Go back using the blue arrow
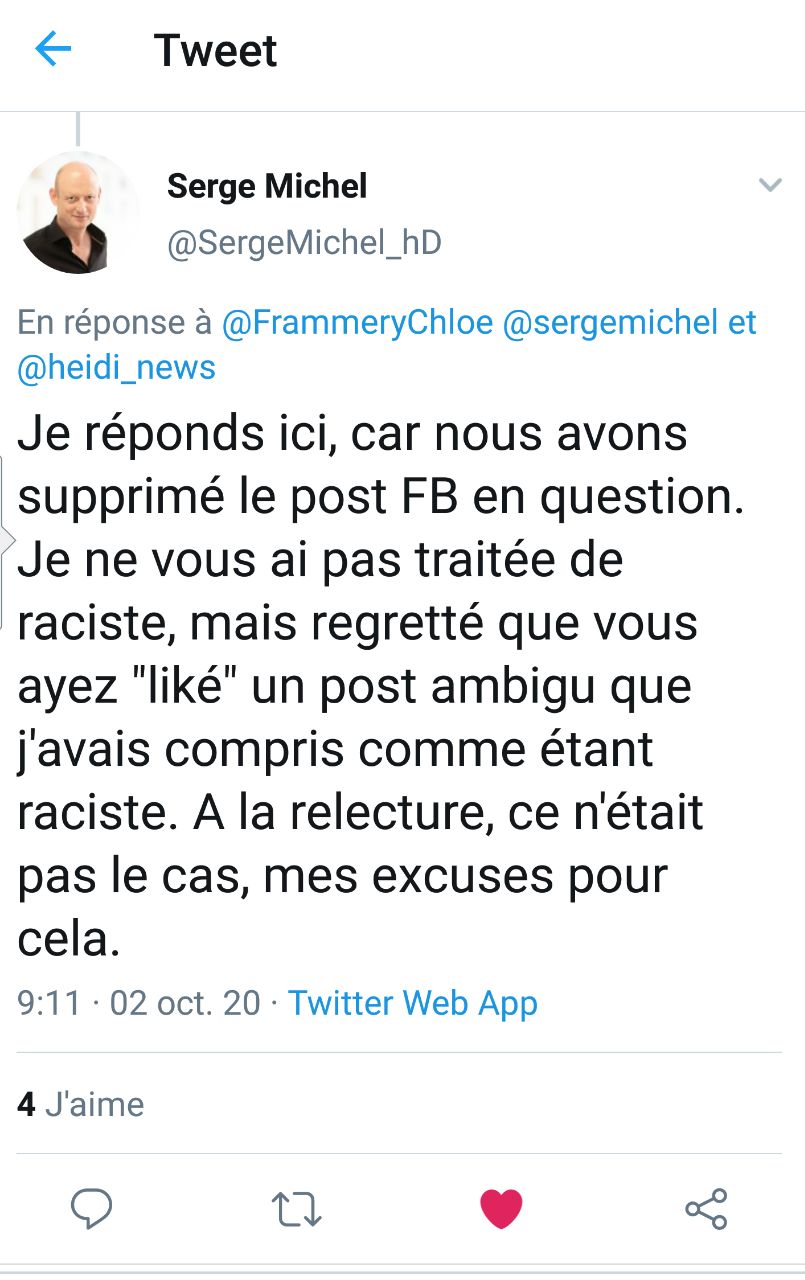This screenshot has width=805, height=1280. click(53, 49)
